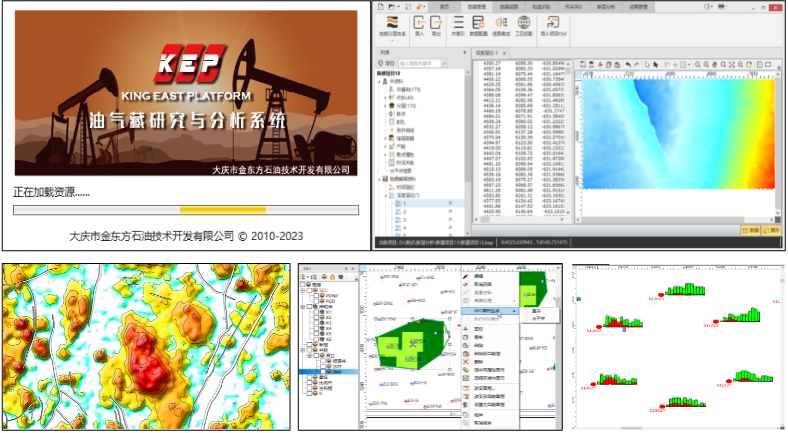Open the 信息集成 integration tool
The height and width of the screenshot is (433, 788).
click(x=501, y=26)
